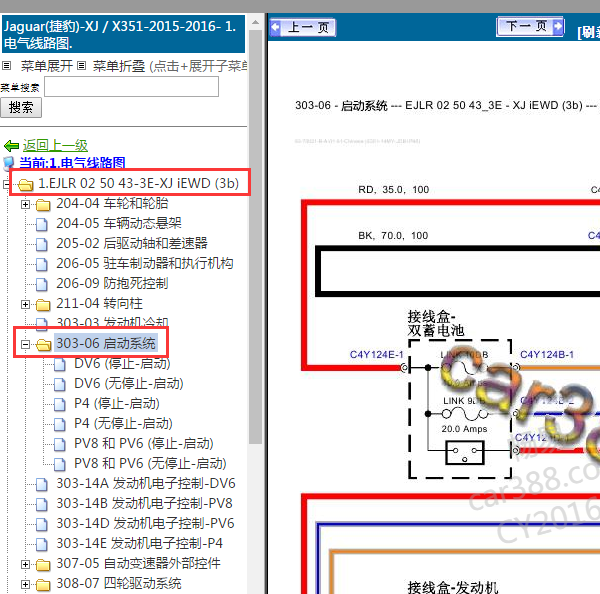
Task: Select the 303-06 启动系统 folder label
Action: pos(106,343)
